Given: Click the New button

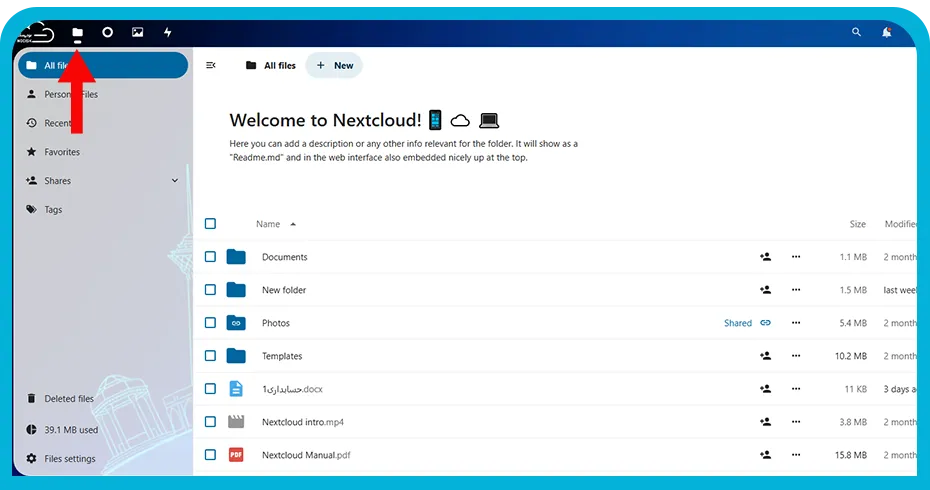Looking at the screenshot, I should tap(334, 65).
